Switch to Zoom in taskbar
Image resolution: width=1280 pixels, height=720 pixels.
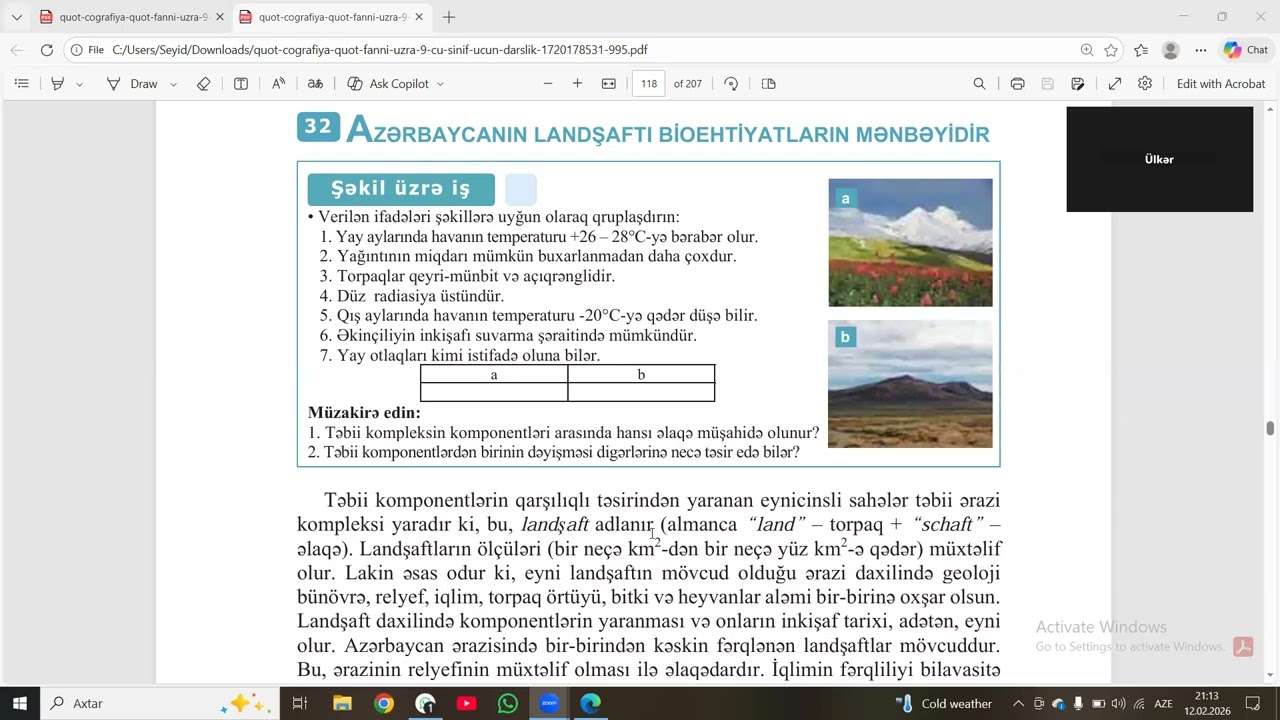tap(550, 703)
